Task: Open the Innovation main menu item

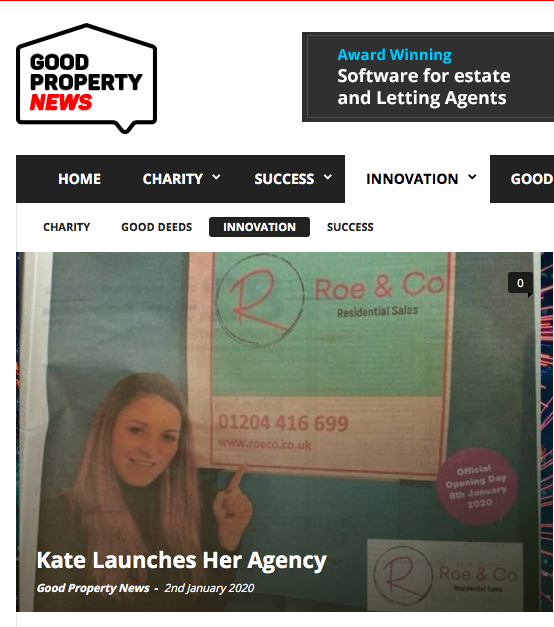Action: tap(412, 179)
